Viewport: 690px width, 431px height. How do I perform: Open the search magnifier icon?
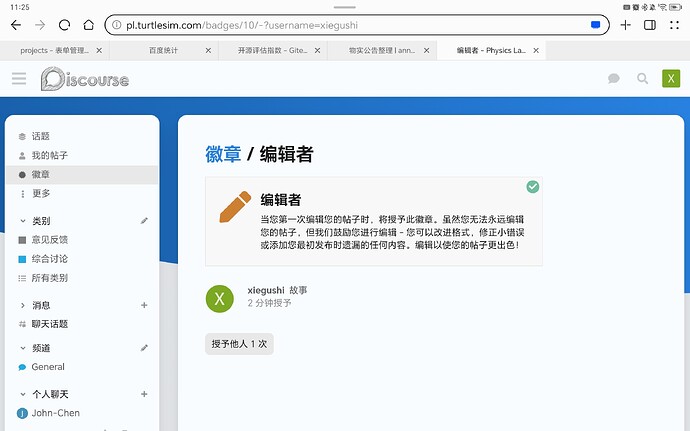642,79
